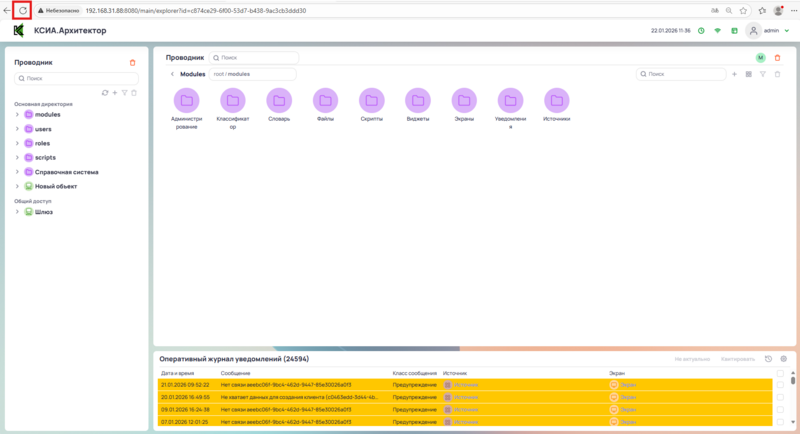Click the green Wi-Fi connection status icon
Image resolution: width=800 pixels, height=434 pixels.
[x=717, y=31]
